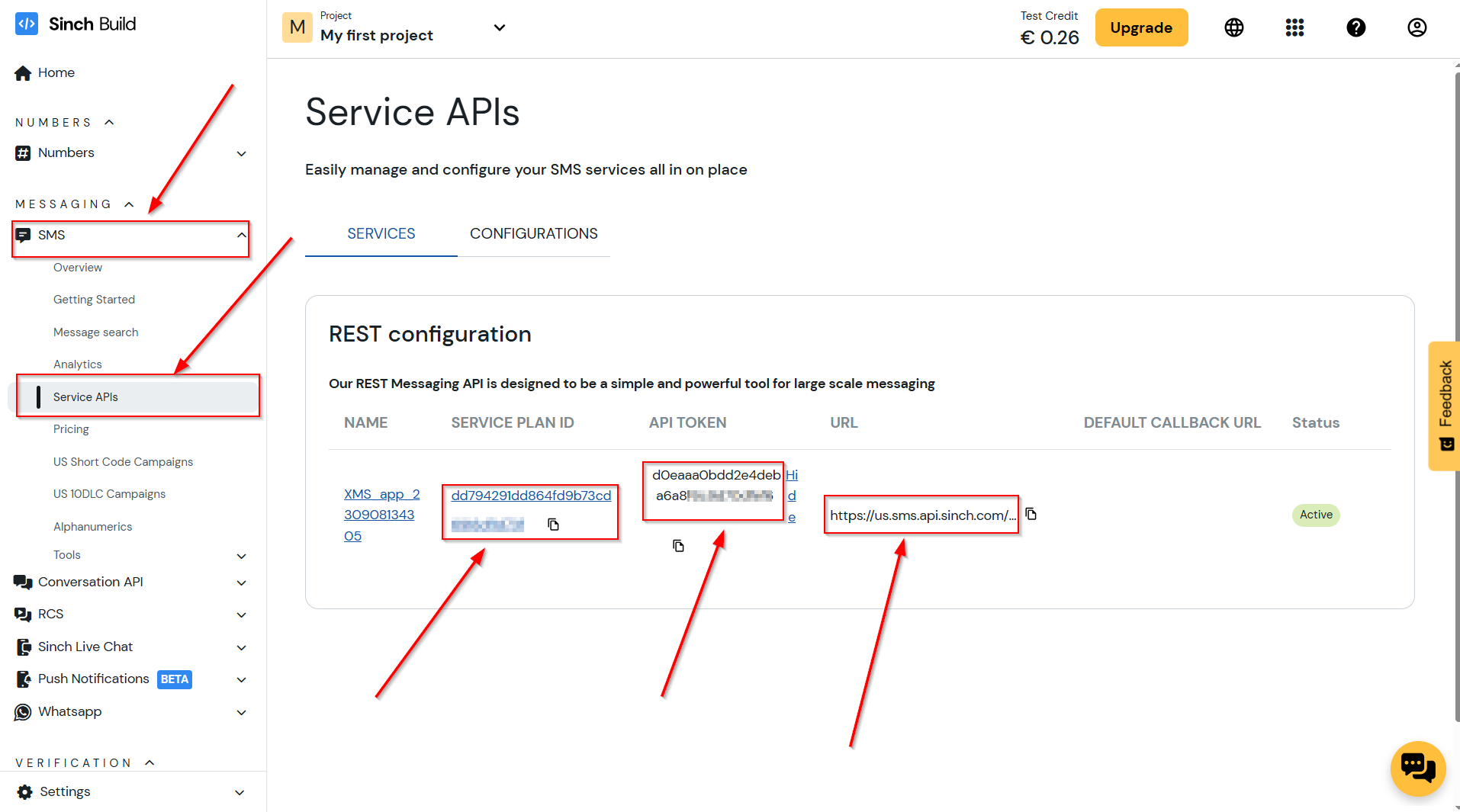Open SMS Analytics page

pyautogui.click(x=77, y=364)
